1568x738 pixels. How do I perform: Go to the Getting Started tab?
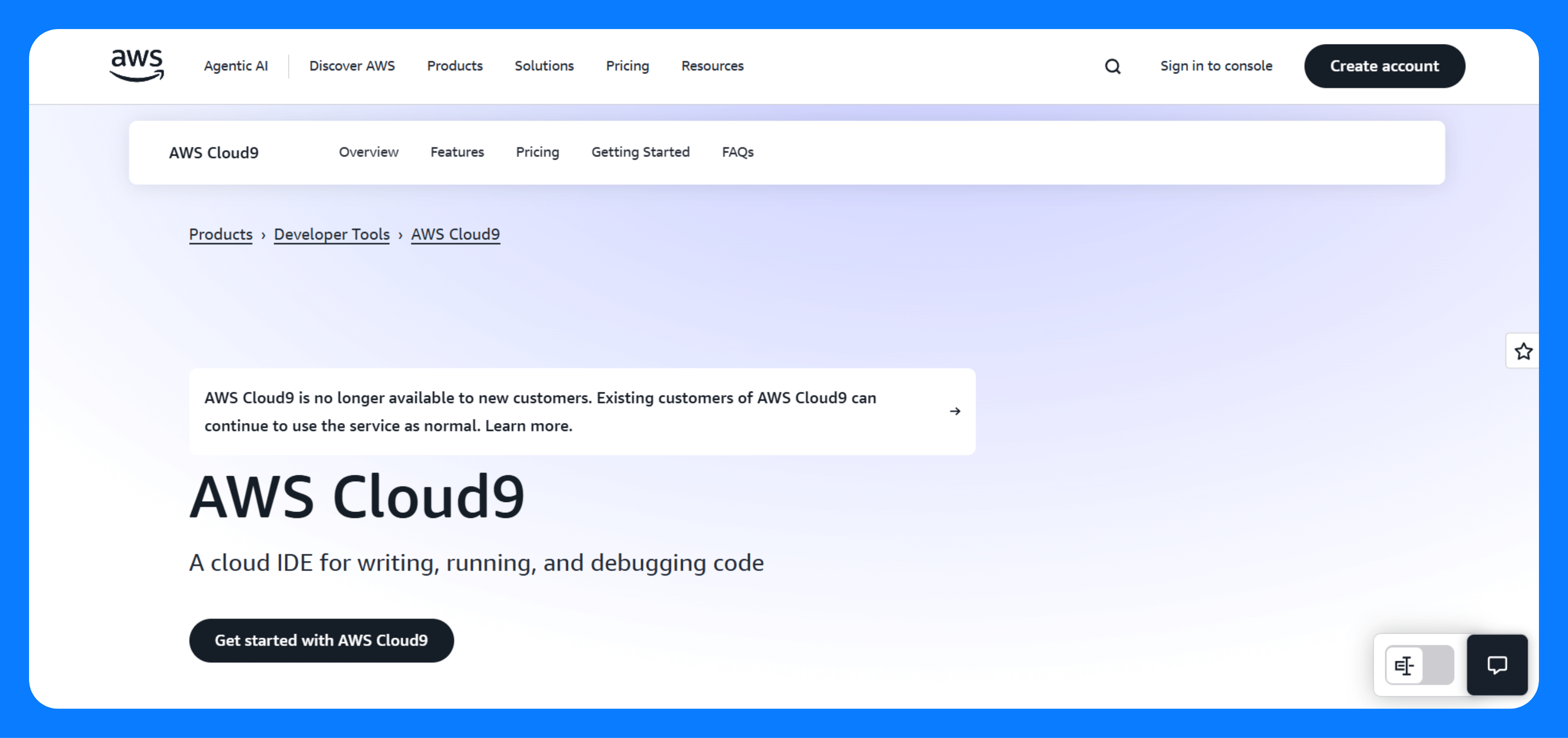pyautogui.click(x=640, y=152)
